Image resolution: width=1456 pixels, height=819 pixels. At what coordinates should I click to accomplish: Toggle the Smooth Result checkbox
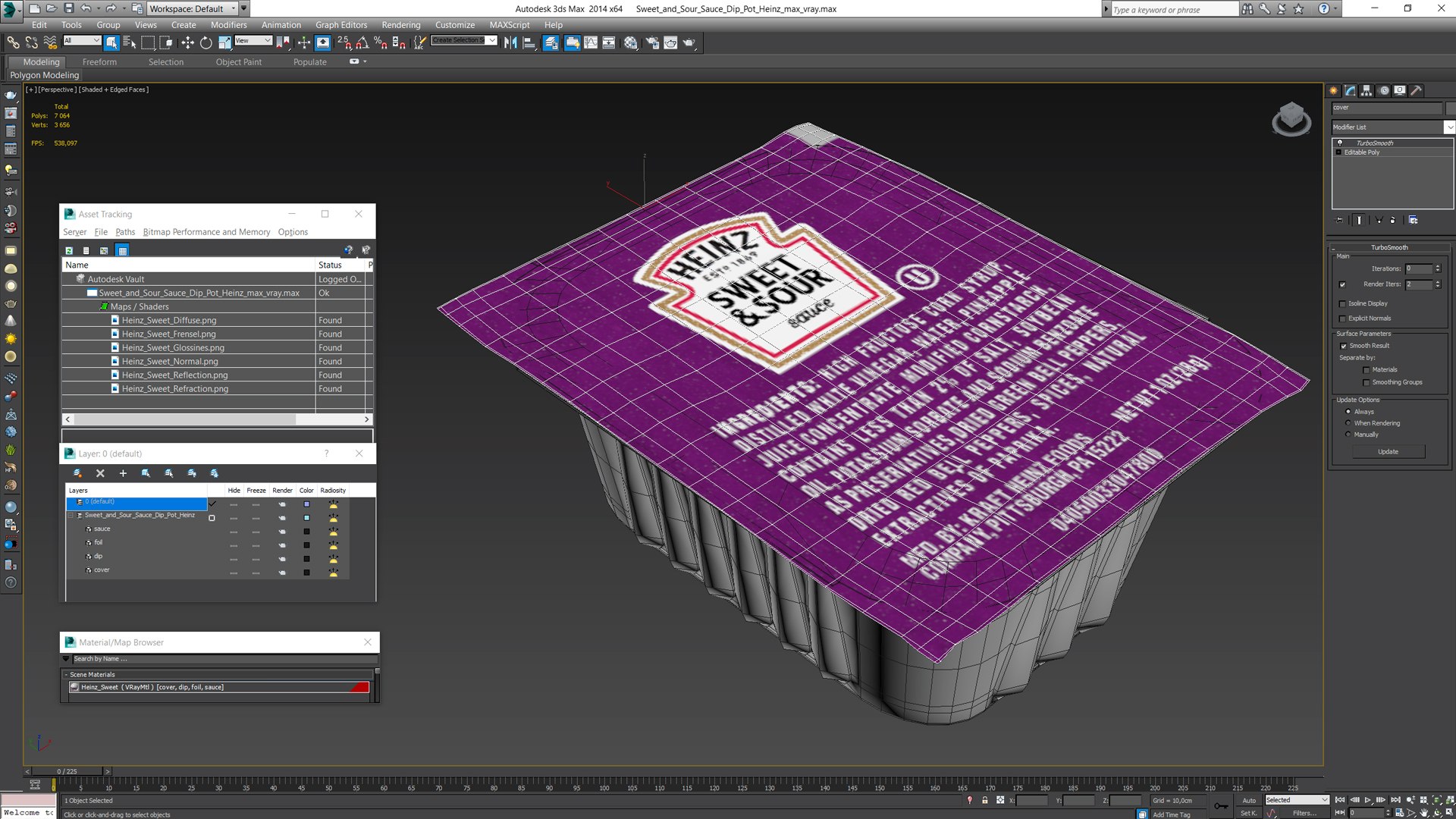tap(1344, 346)
